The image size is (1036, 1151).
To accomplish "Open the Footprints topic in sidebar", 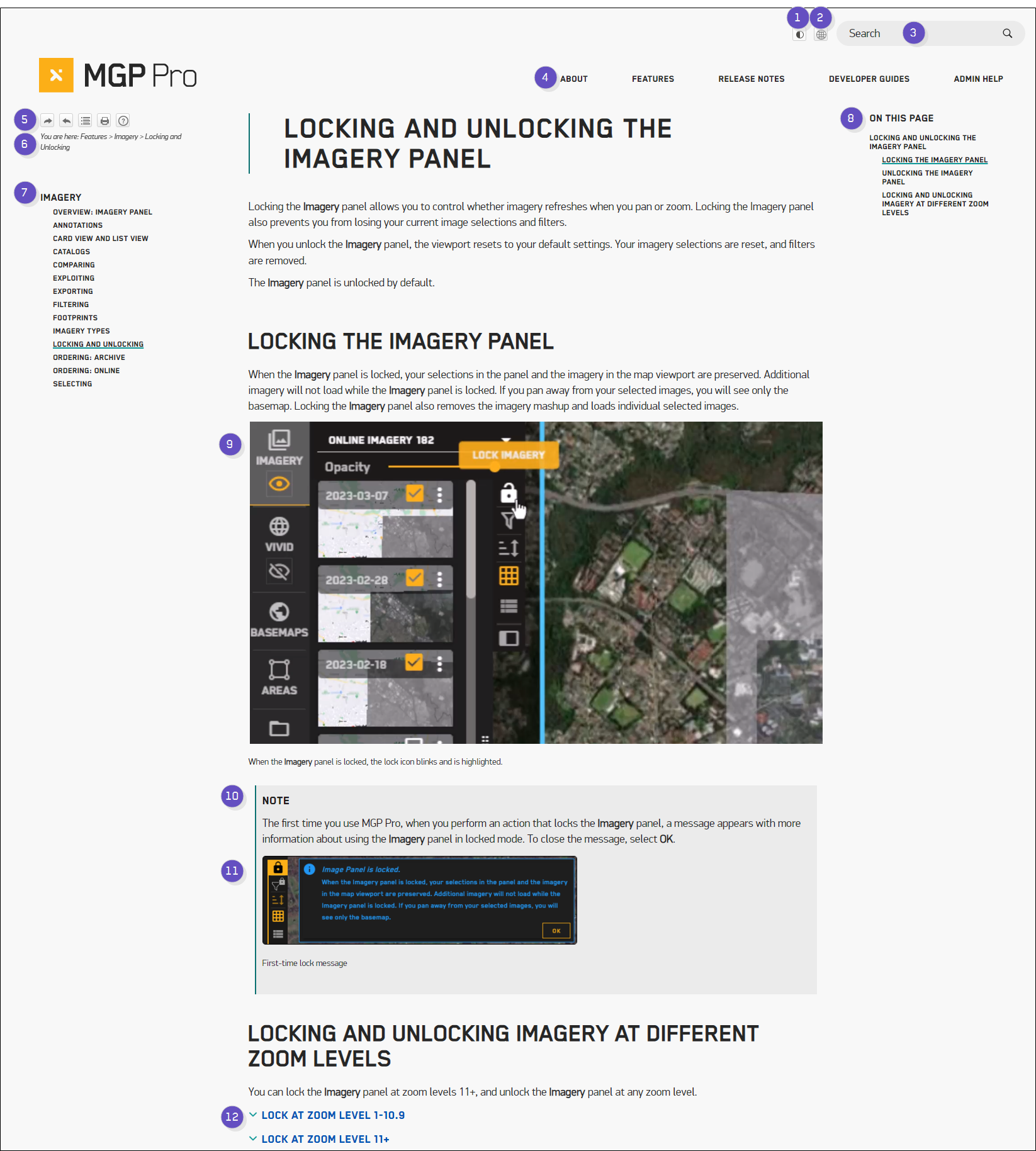I will [x=75, y=318].
